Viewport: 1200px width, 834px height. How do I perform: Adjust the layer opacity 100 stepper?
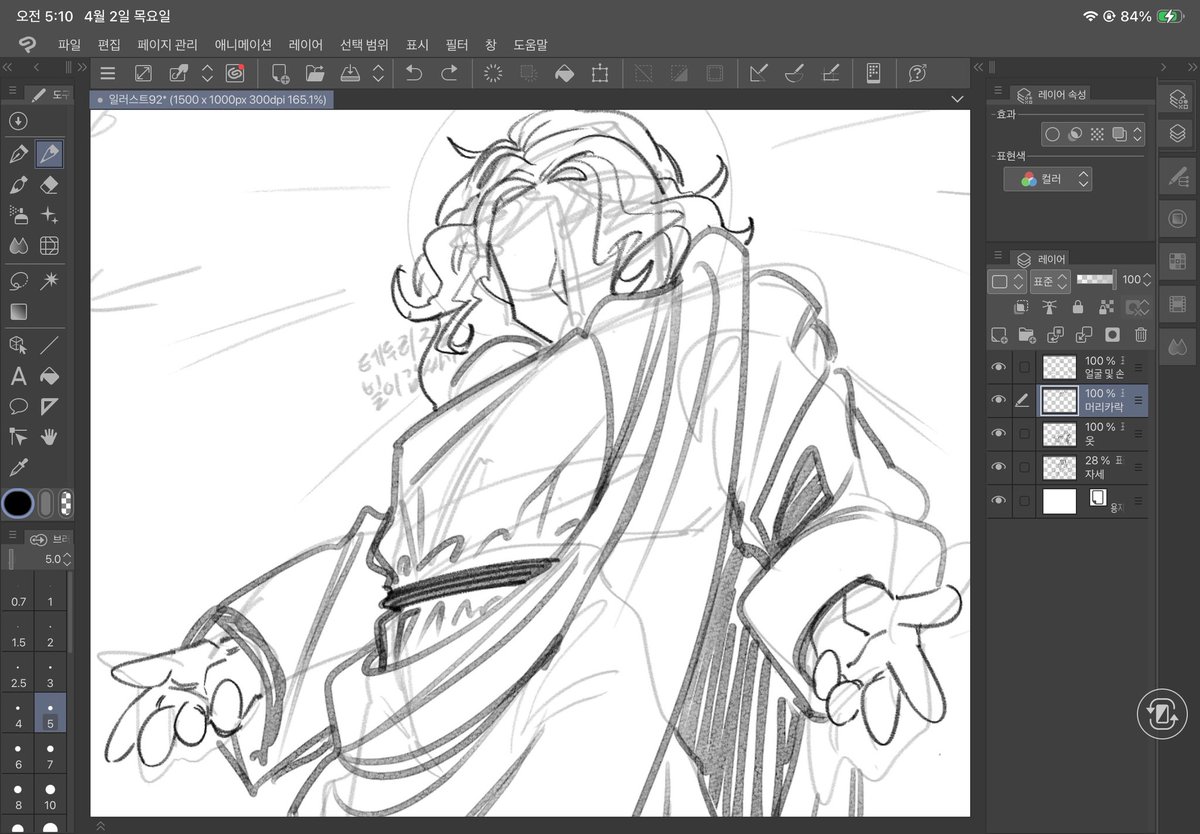click(1146, 281)
